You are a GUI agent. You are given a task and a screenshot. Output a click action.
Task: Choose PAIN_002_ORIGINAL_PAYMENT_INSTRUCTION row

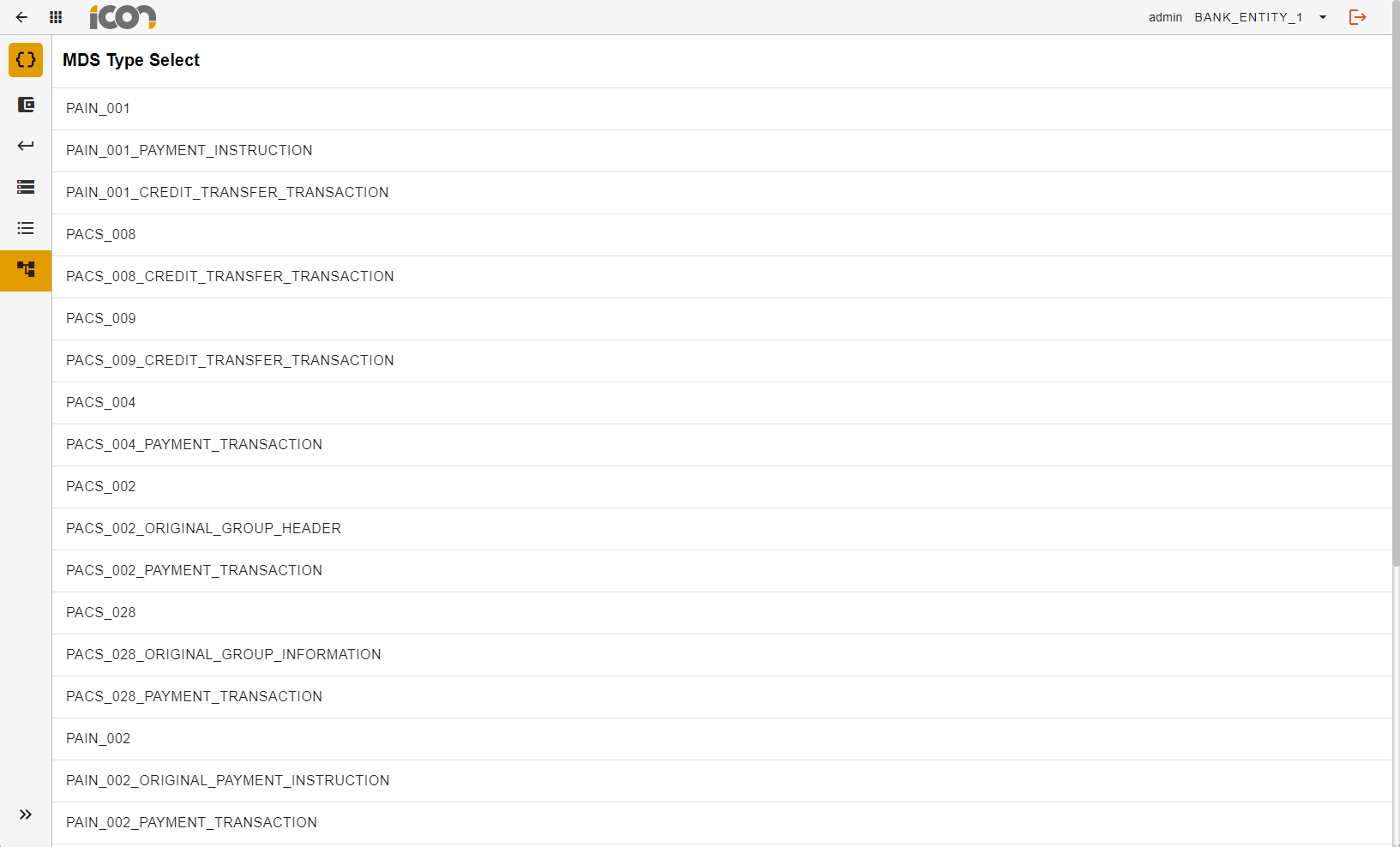coord(227,781)
